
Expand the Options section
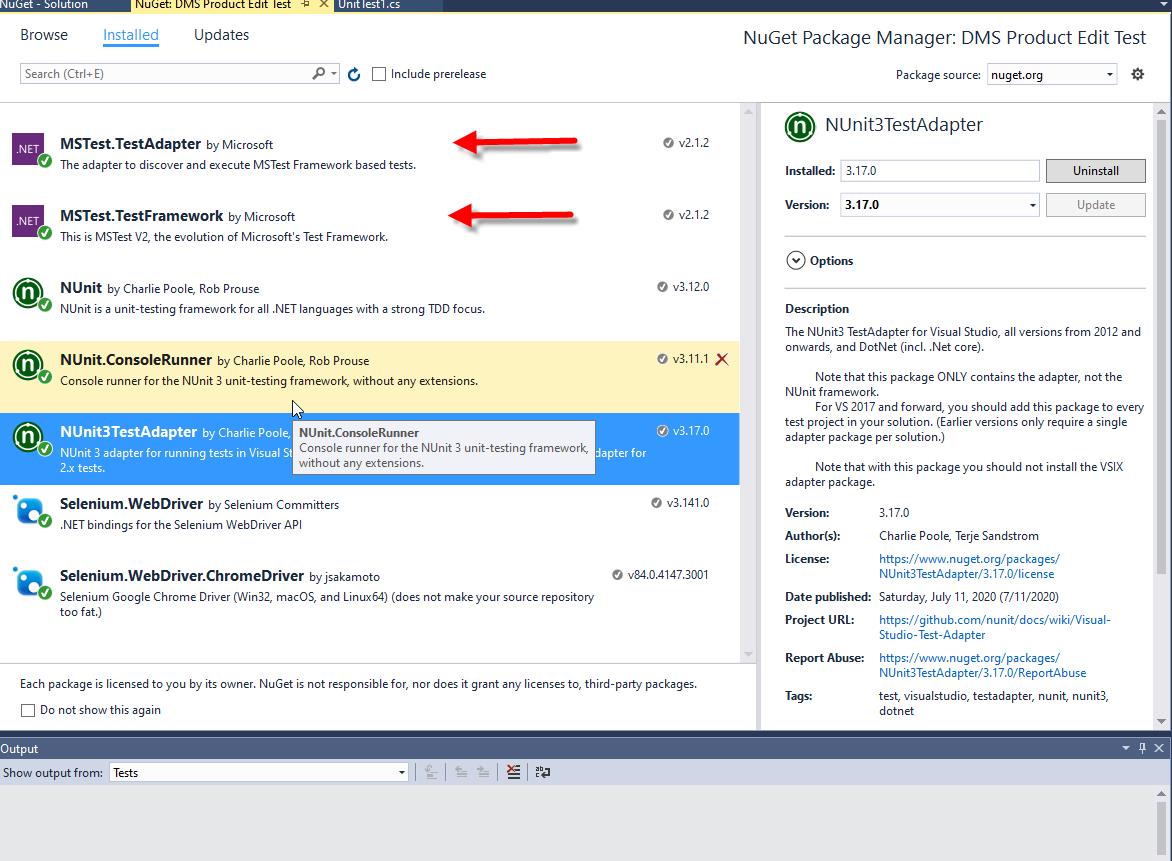pos(796,260)
